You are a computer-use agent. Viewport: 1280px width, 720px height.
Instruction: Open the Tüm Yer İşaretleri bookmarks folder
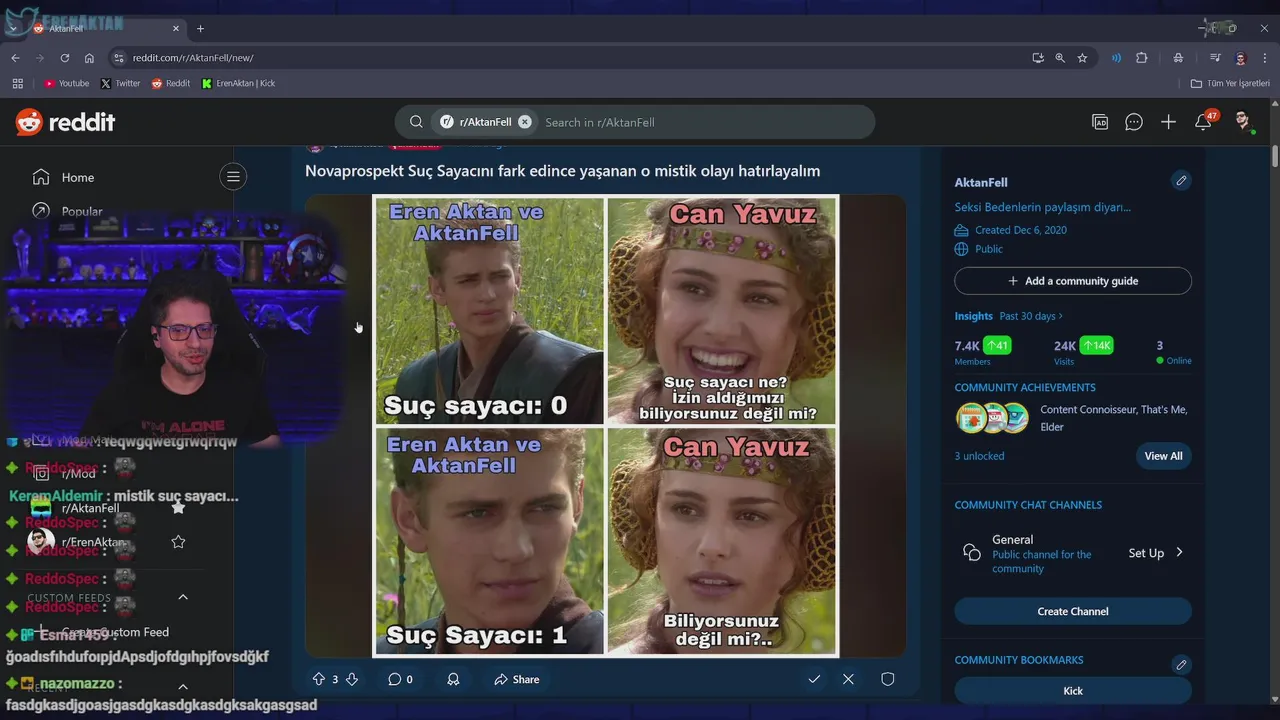coord(1230,84)
